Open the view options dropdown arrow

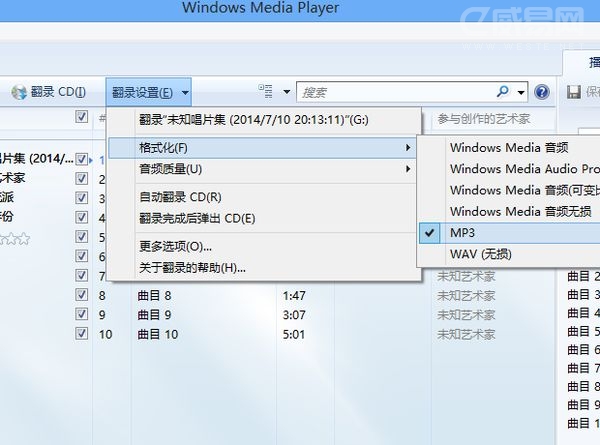[x=287, y=92]
